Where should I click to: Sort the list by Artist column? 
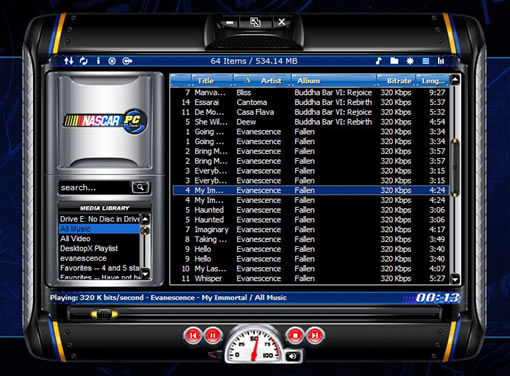[262, 81]
